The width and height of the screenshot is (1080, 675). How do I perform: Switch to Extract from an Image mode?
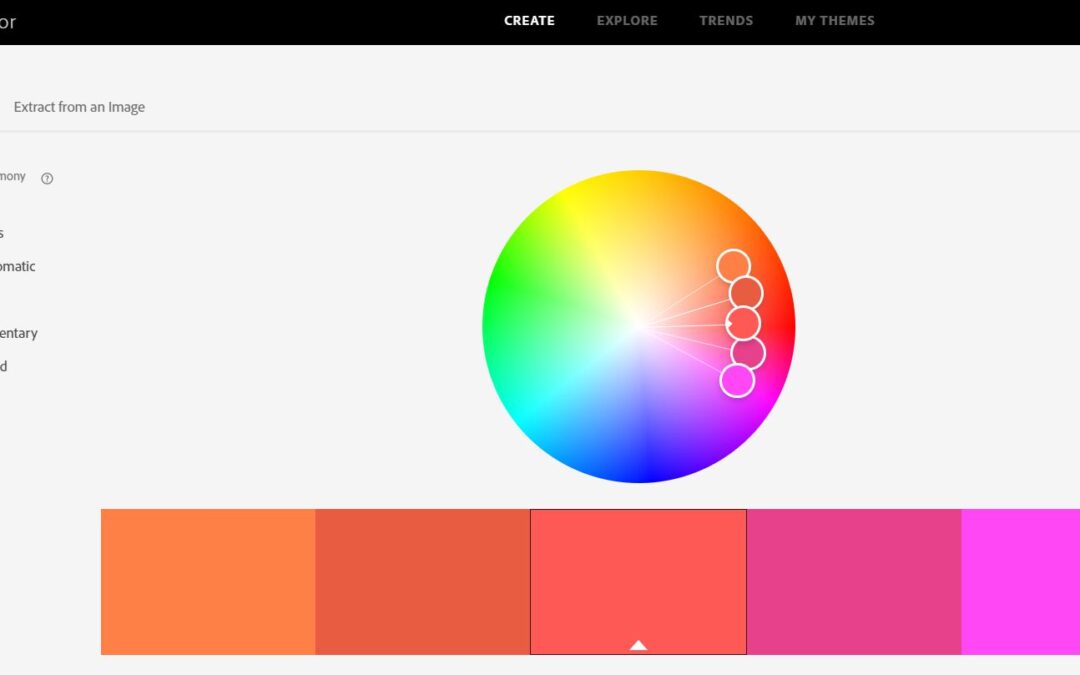[x=80, y=106]
